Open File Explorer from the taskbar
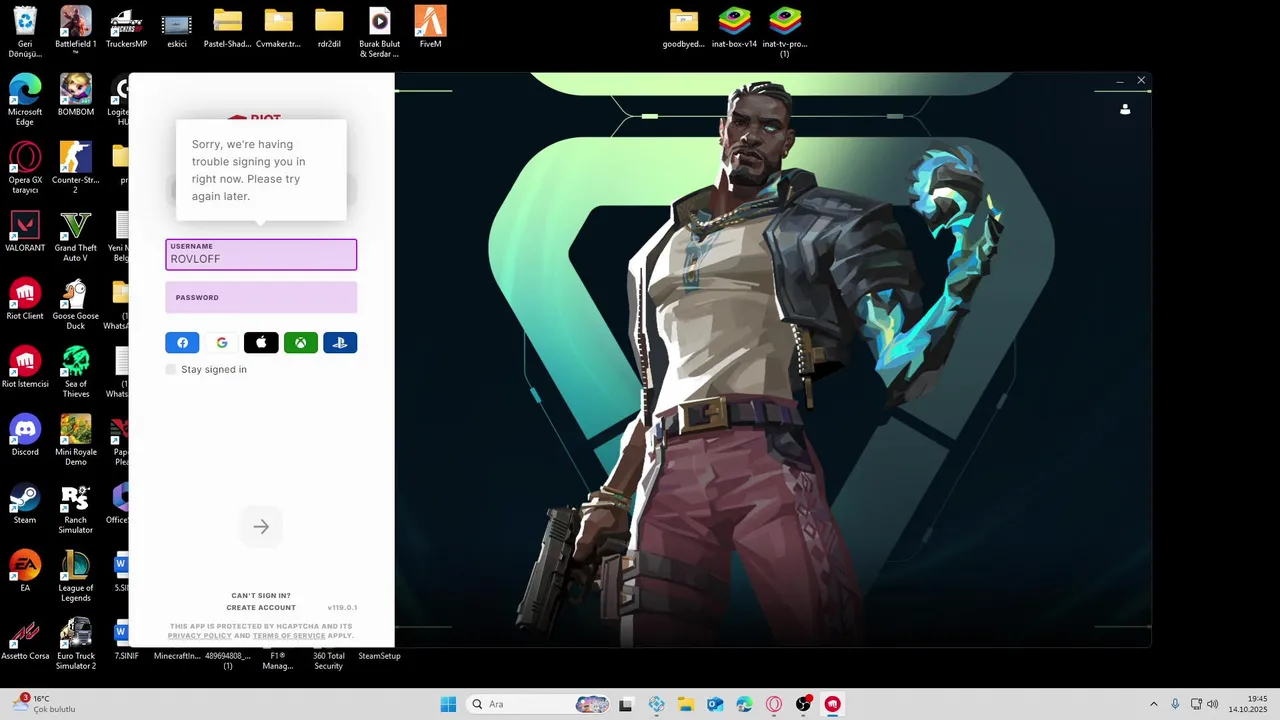Image resolution: width=1280 pixels, height=720 pixels. coord(686,704)
